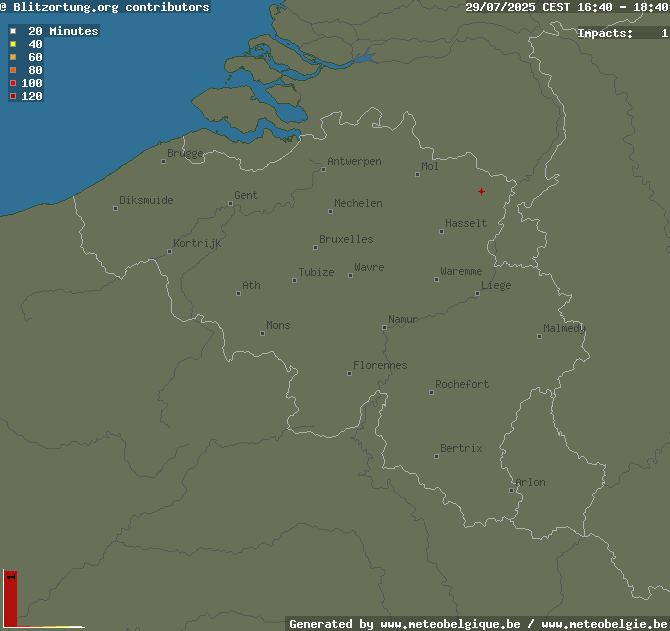Image resolution: width=670 pixels, height=631 pixels.
Task: Click the Blitzortung.org contributors credit
Action: [x=105, y=7]
